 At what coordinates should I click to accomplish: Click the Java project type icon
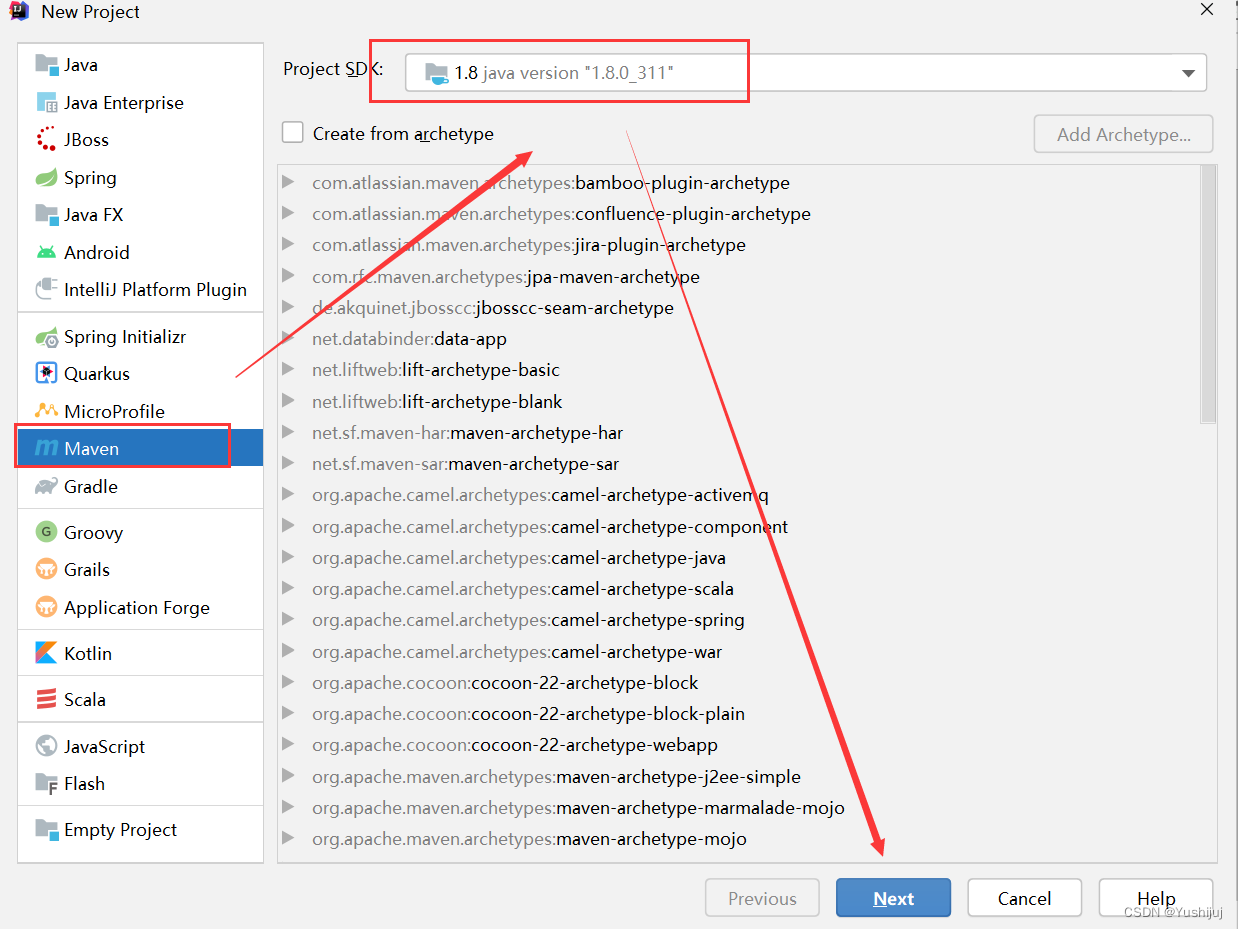coord(47,65)
